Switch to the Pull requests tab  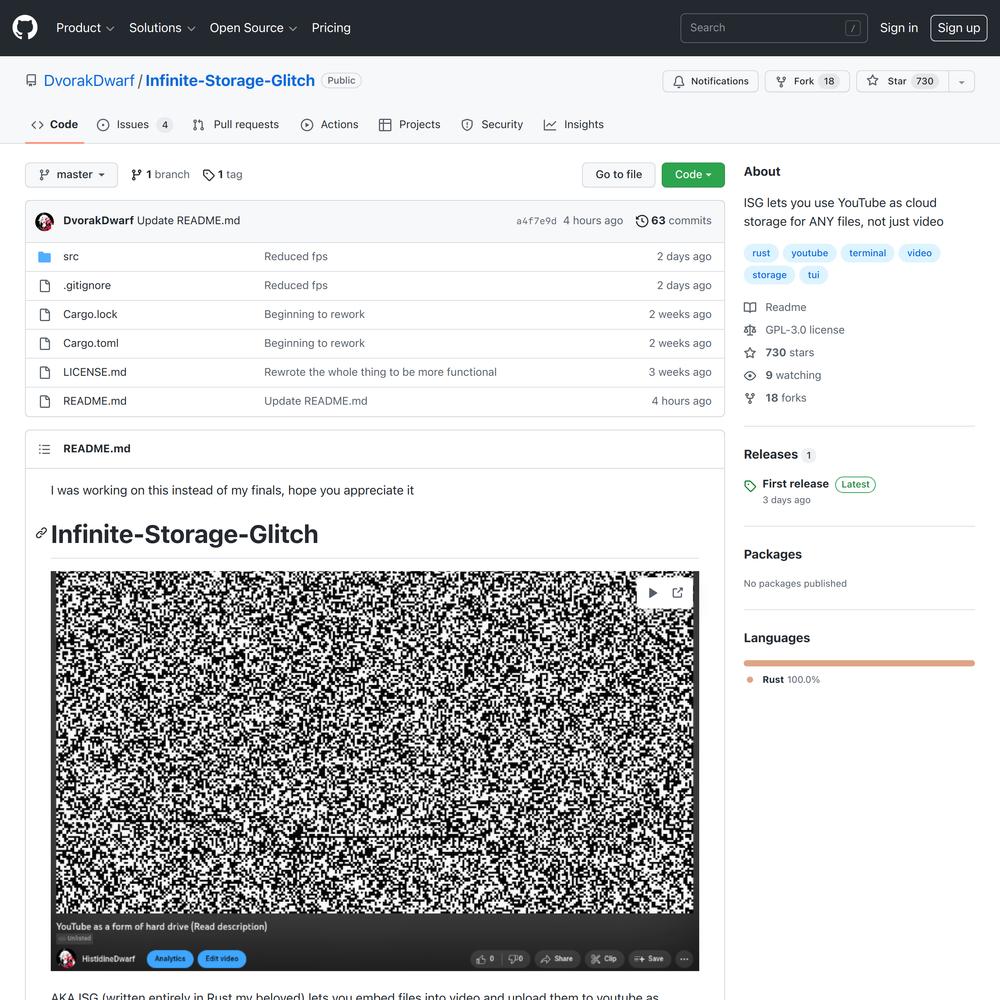pos(236,124)
